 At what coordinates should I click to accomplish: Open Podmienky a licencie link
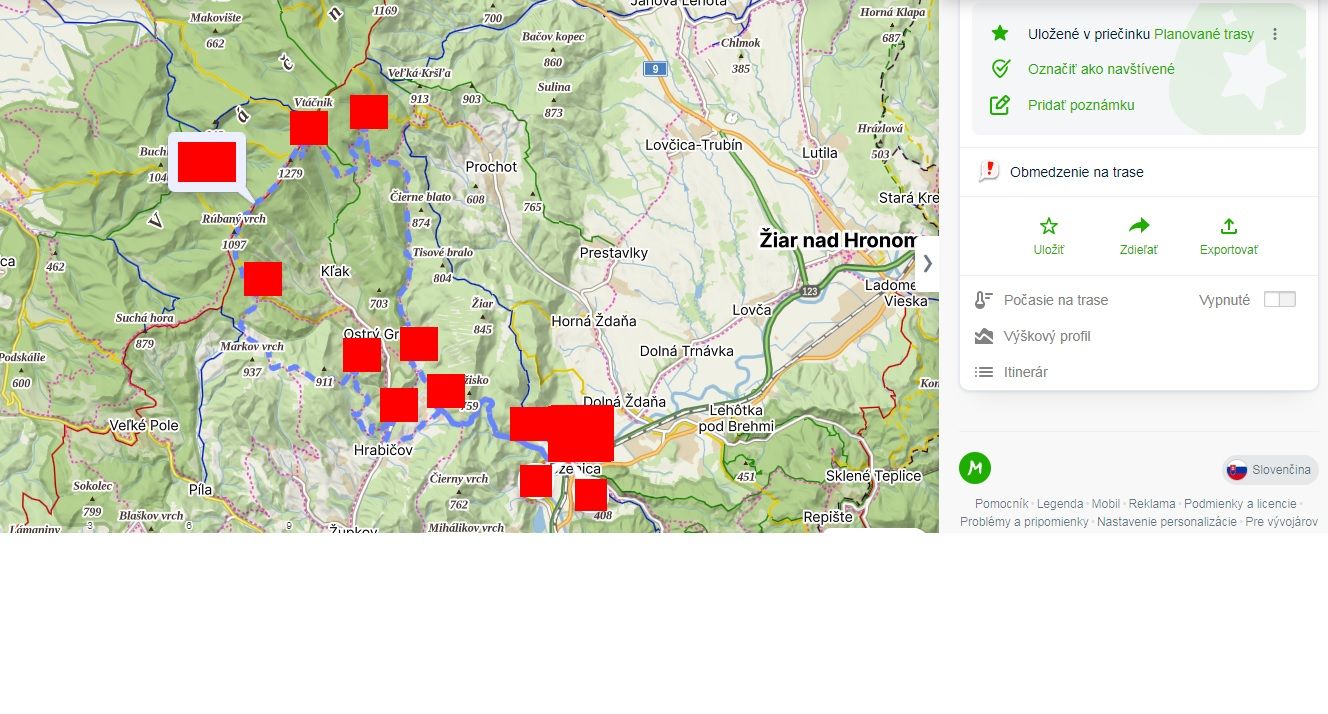coord(1240,504)
